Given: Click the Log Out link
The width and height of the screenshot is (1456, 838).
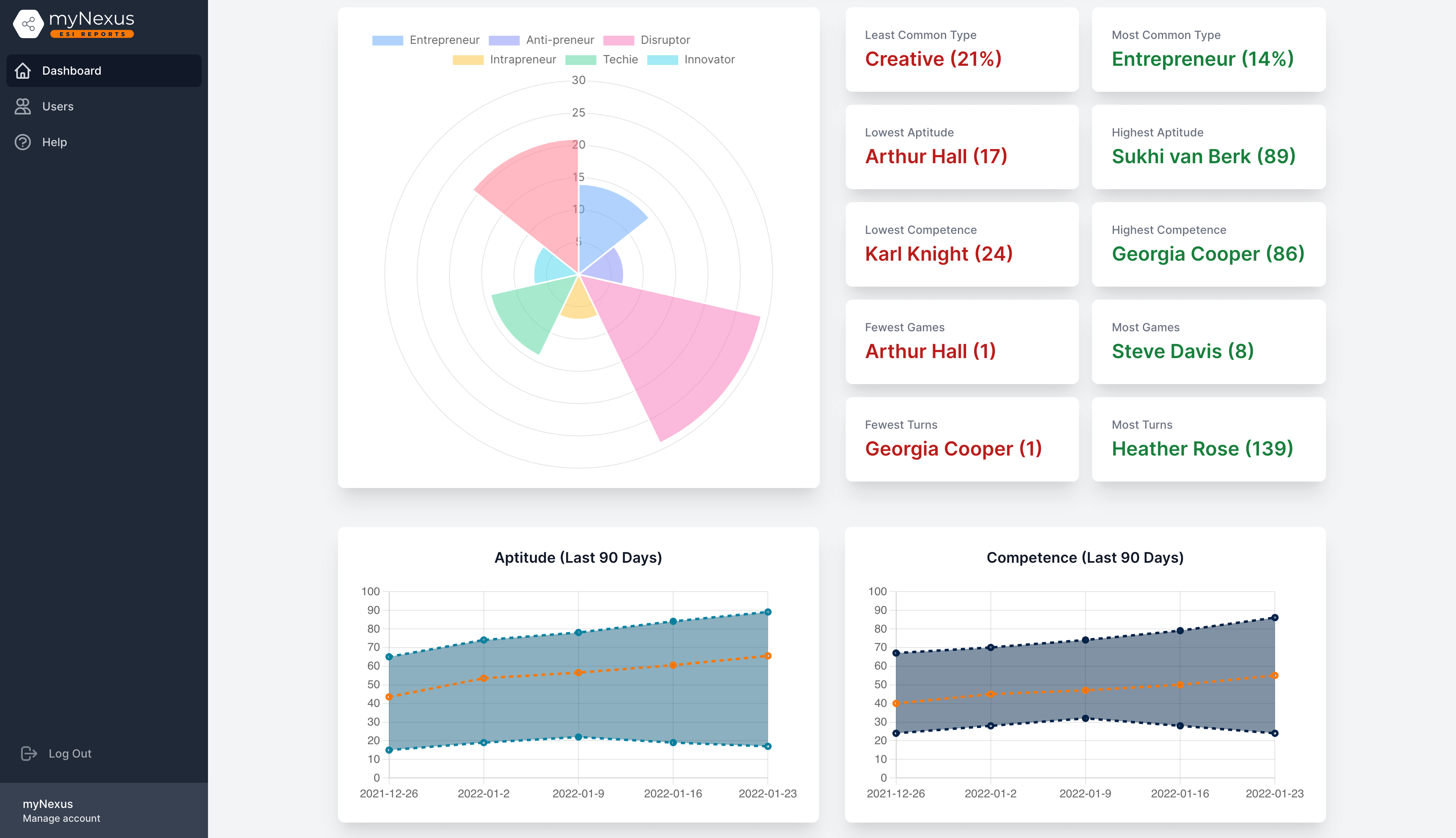Looking at the screenshot, I should (69, 754).
